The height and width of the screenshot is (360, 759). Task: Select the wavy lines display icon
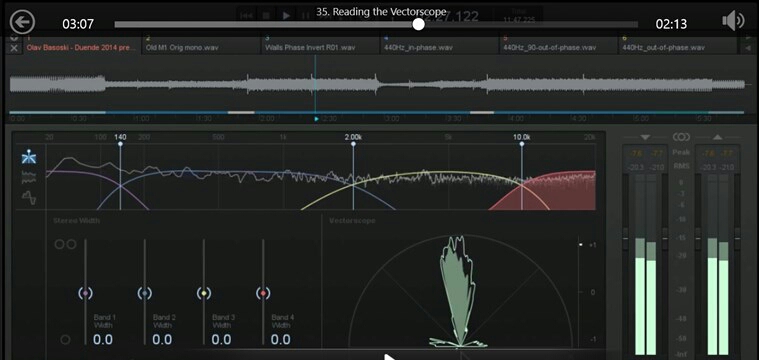(29, 178)
